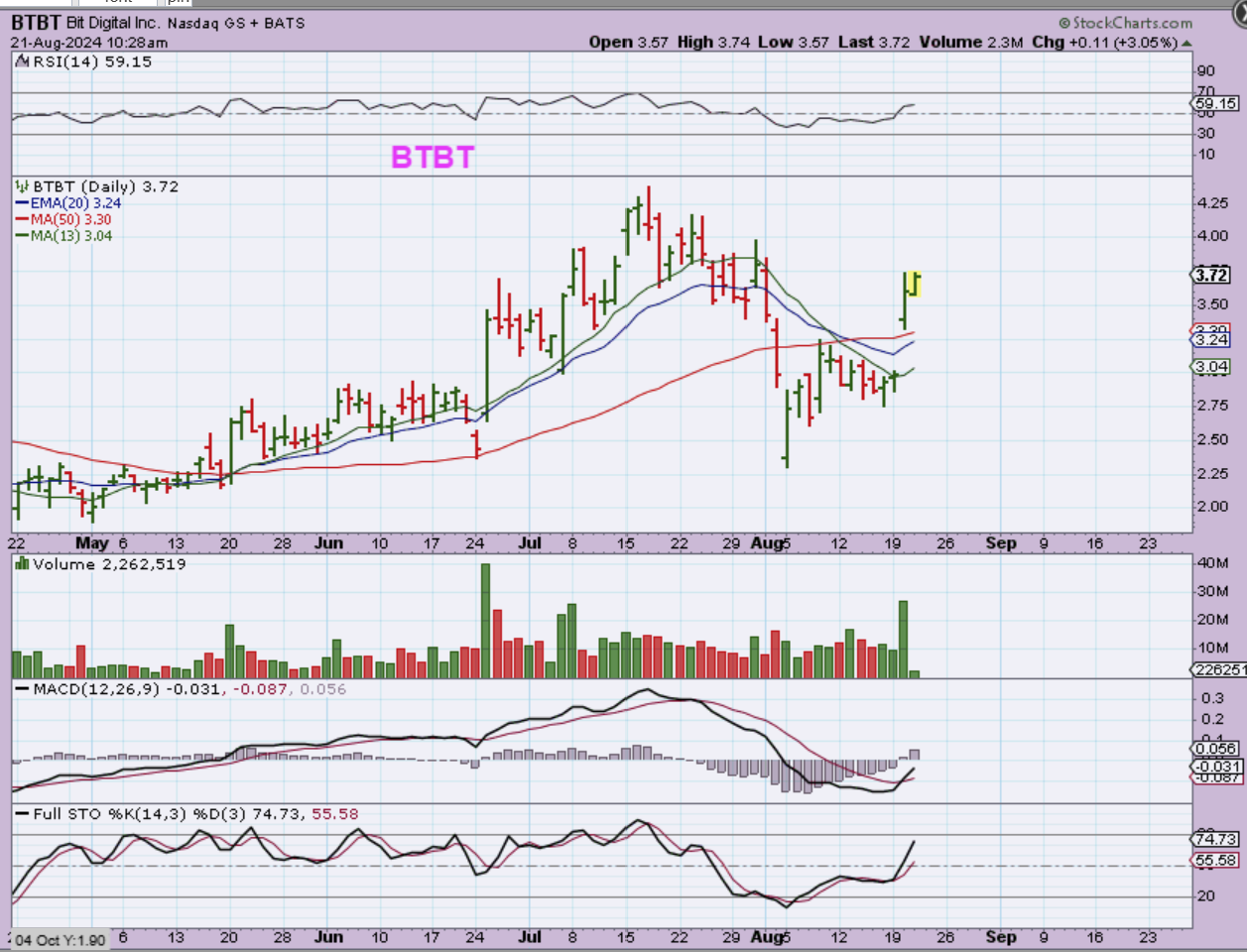Click the Last 3.72 value in the header

tap(874, 42)
